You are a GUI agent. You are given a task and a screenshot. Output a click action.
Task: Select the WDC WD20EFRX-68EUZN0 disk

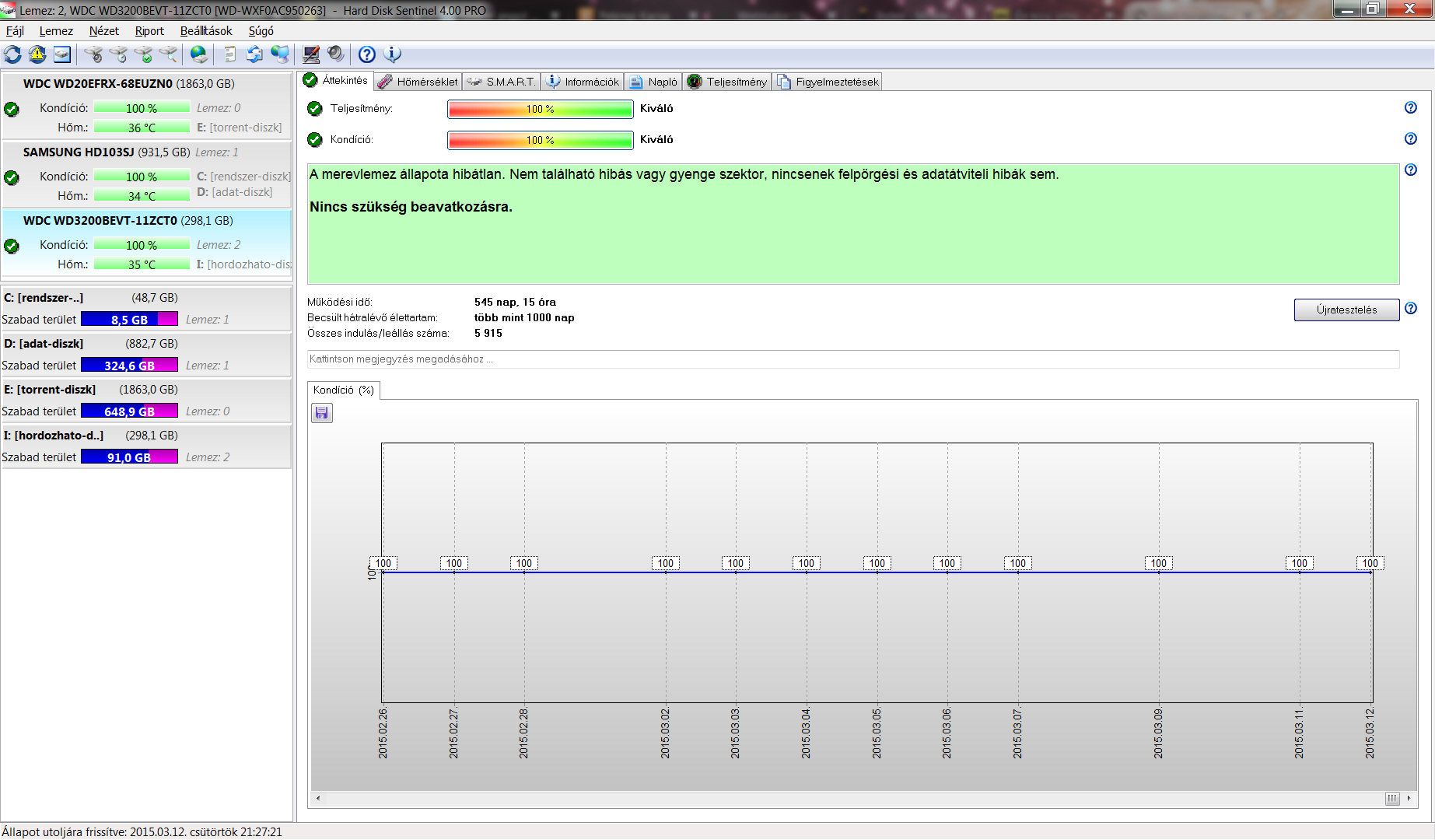[147, 106]
